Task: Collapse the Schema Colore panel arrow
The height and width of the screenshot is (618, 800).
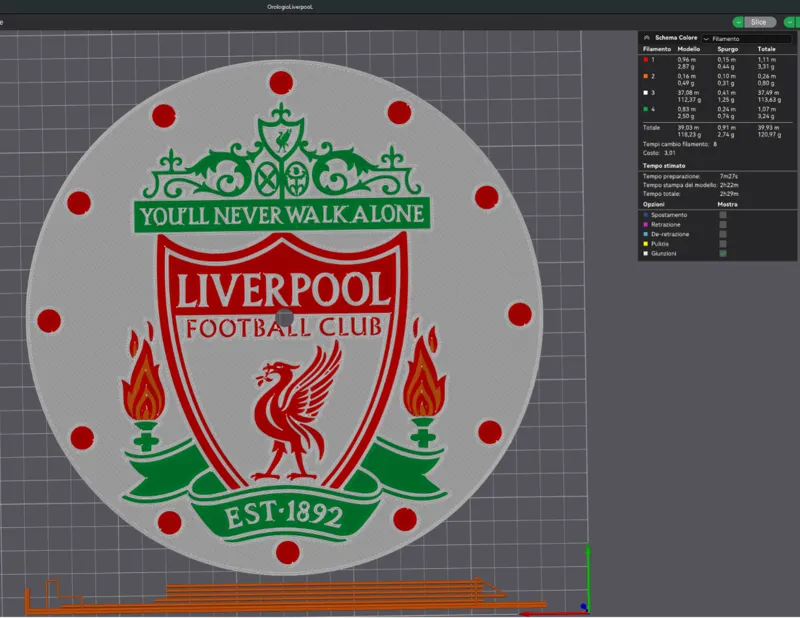Action: pos(646,38)
